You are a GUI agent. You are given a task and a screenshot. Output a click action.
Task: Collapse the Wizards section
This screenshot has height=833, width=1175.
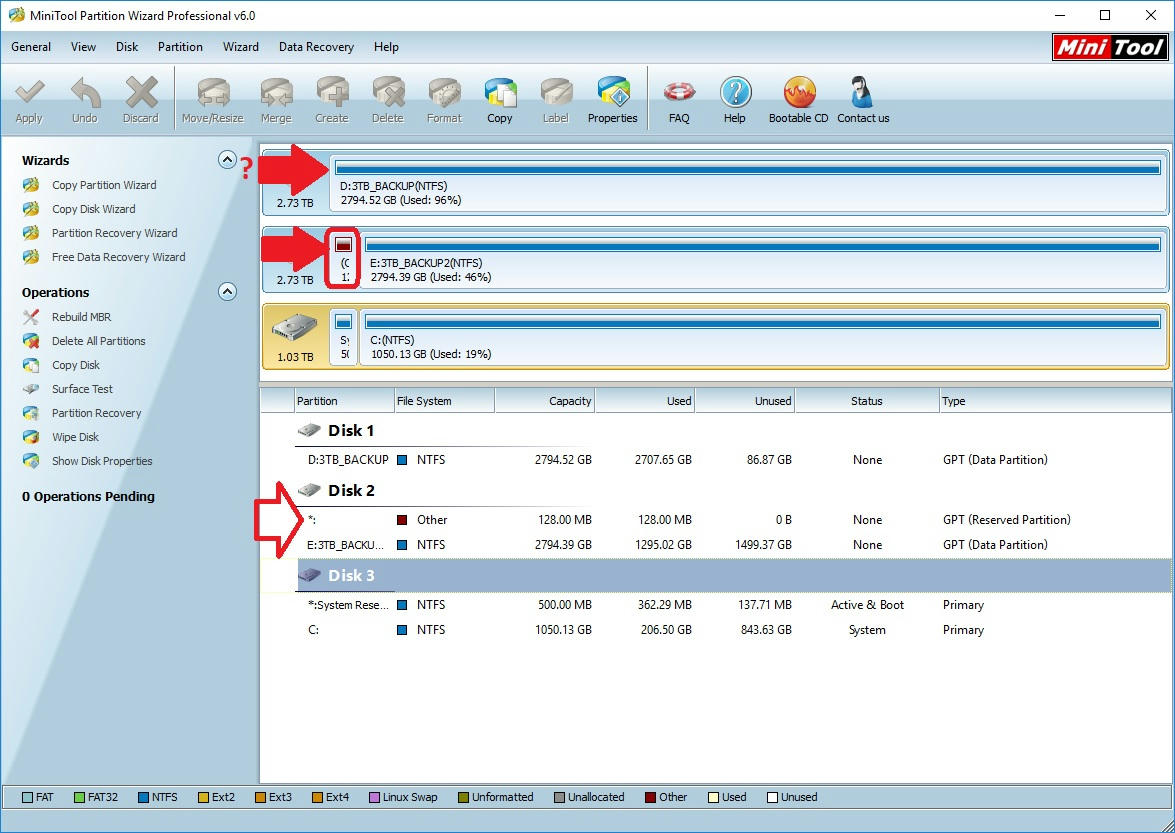click(227, 160)
